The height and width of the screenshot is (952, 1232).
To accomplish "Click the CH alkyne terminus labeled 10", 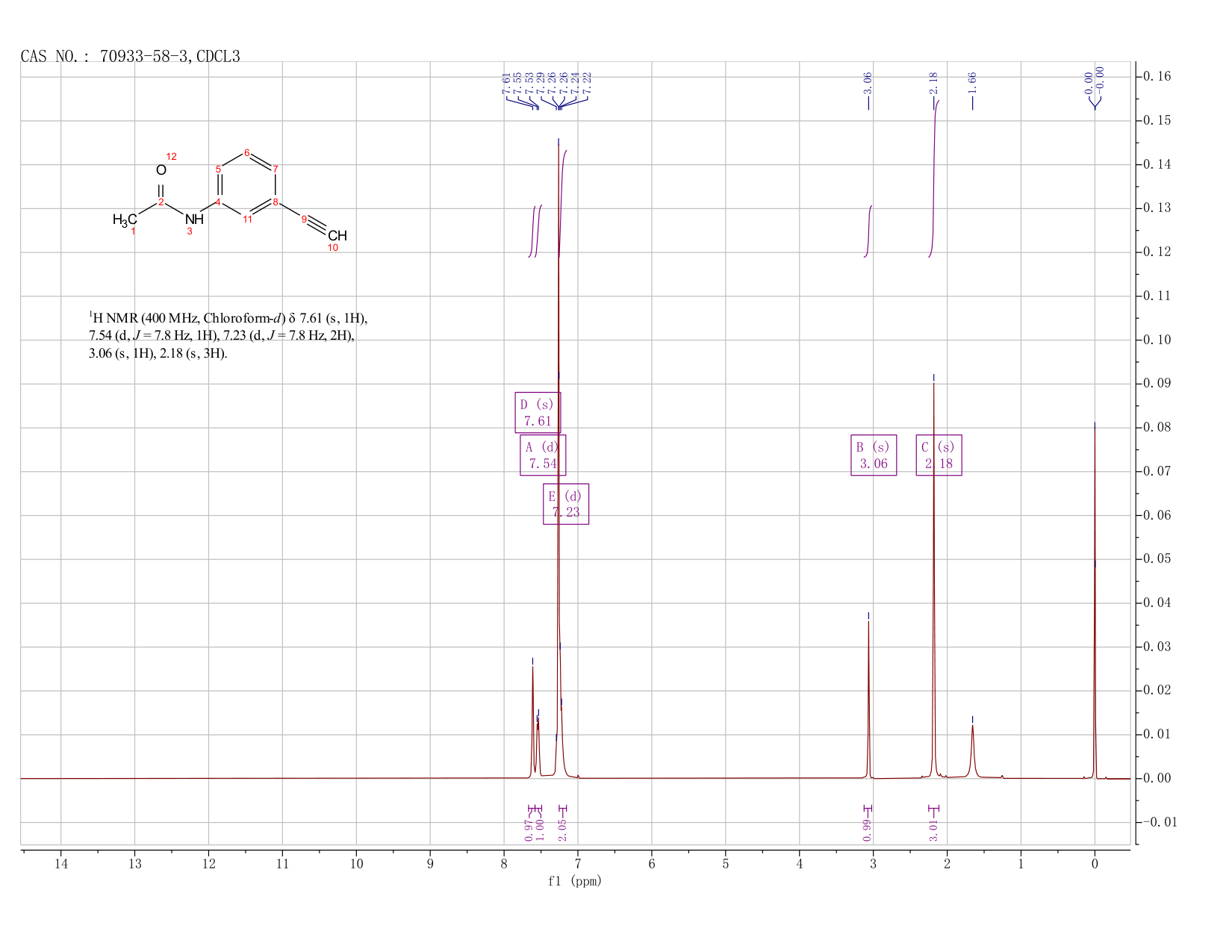I will 337,236.
